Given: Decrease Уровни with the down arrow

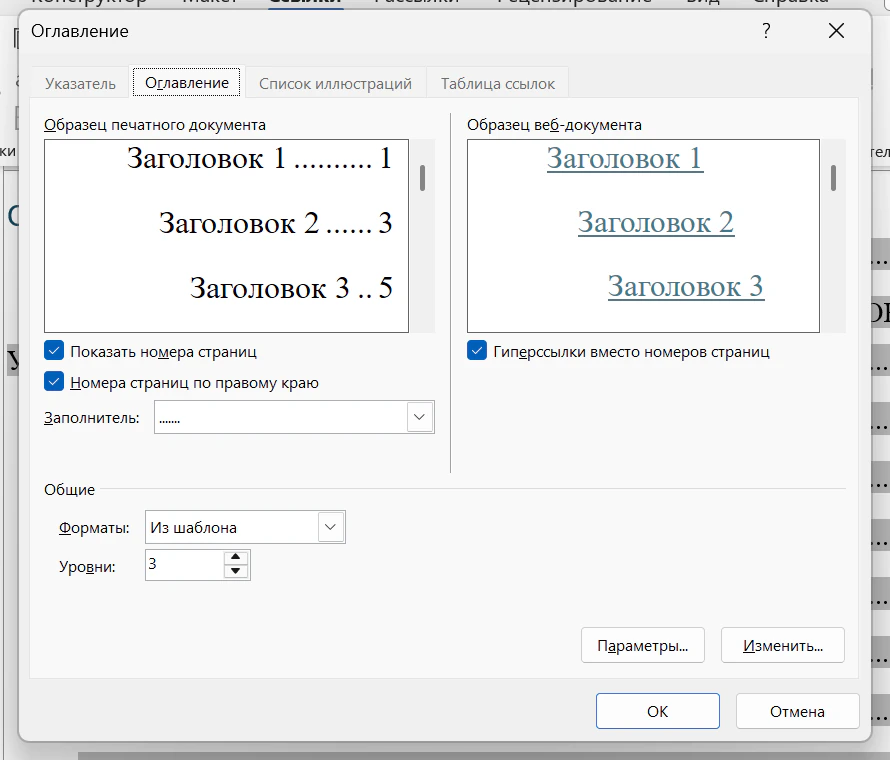Looking at the screenshot, I should click(x=236, y=572).
